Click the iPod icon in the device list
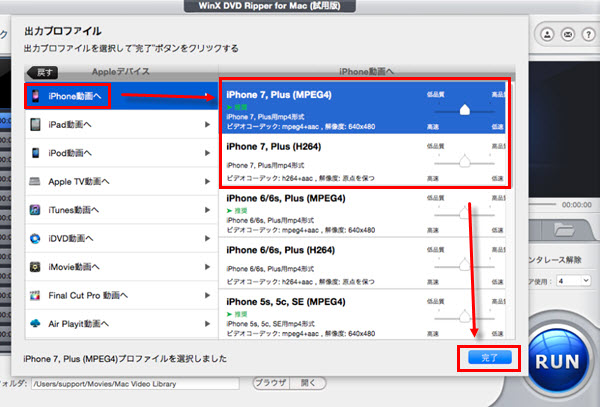Image resolution: width=600 pixels, height=407 pixels. [35, 153]
